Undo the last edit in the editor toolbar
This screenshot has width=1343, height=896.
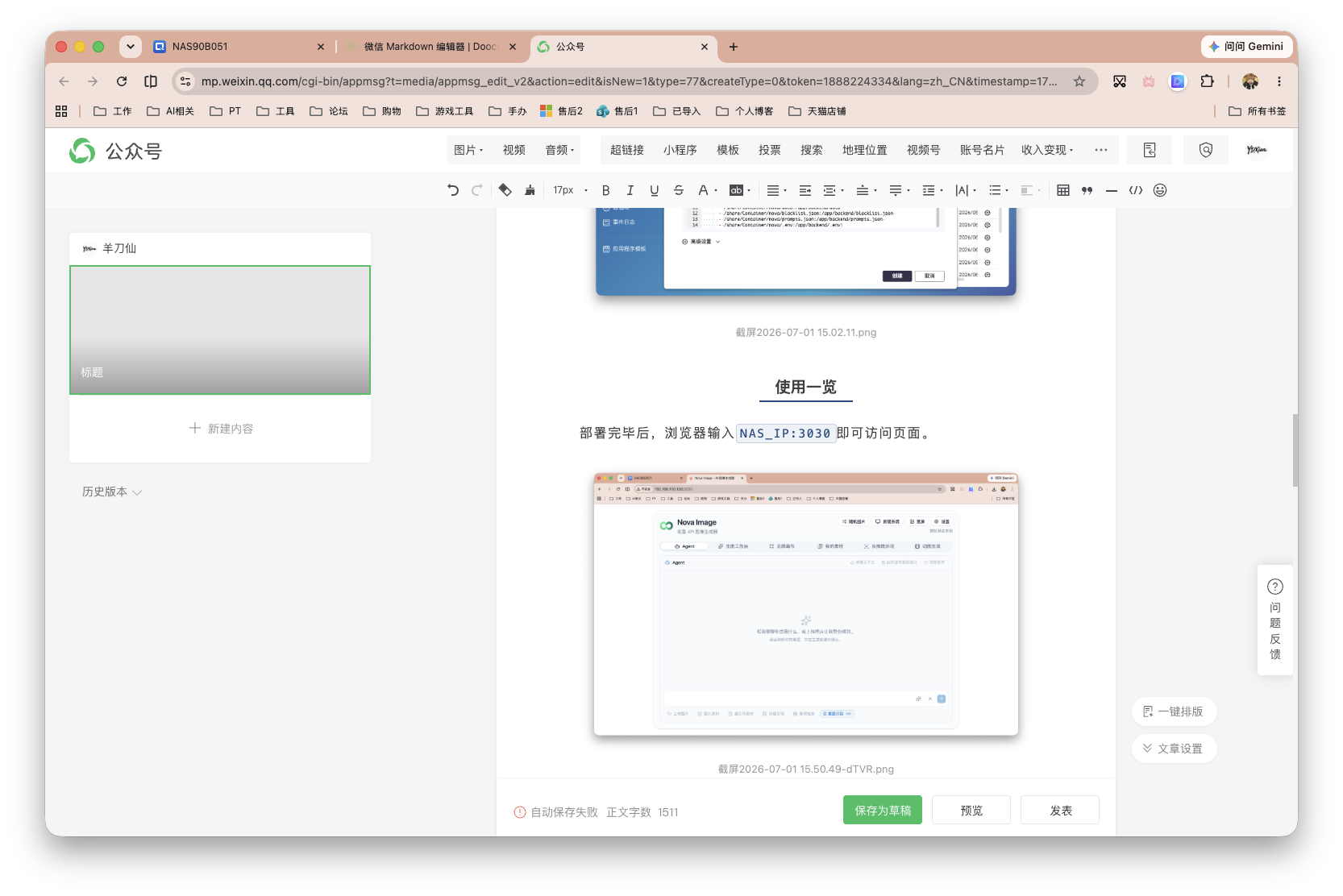coord(453,190)
